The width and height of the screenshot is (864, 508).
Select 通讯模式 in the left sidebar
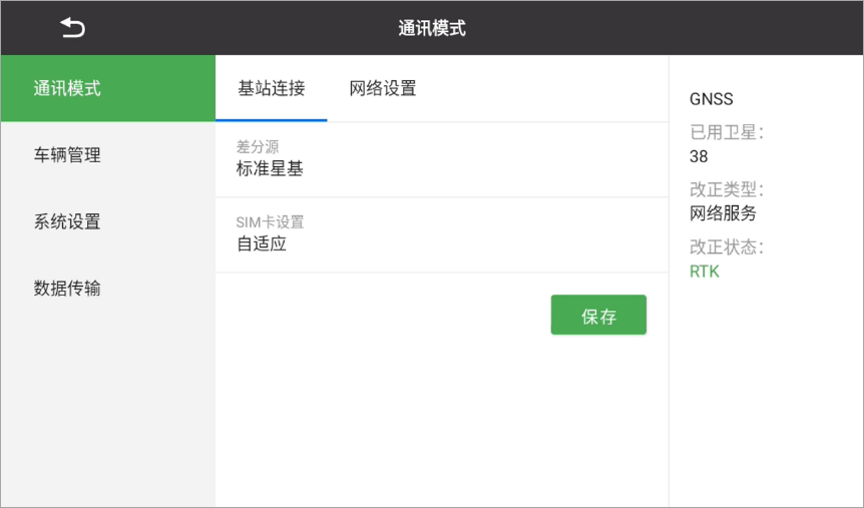point(108,88)
